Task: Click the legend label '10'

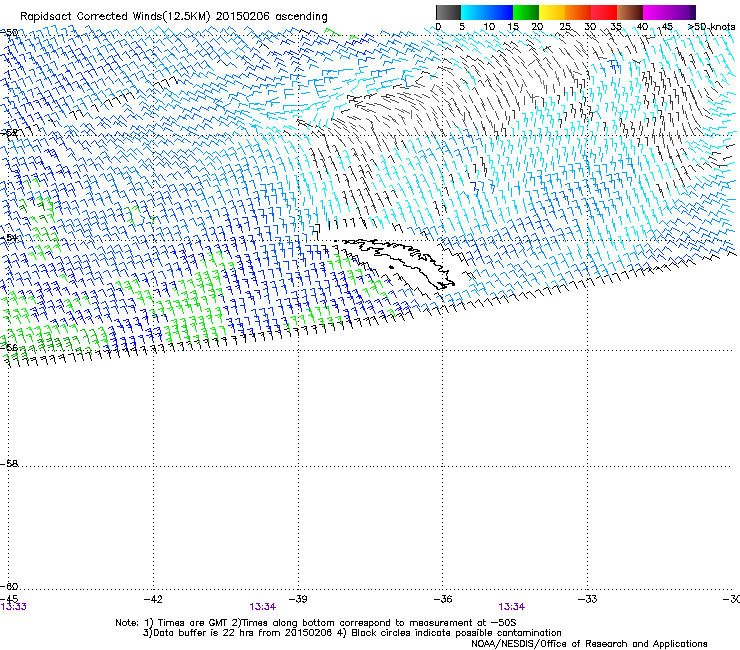Action: pyautogui.click(x=489, y=27)
